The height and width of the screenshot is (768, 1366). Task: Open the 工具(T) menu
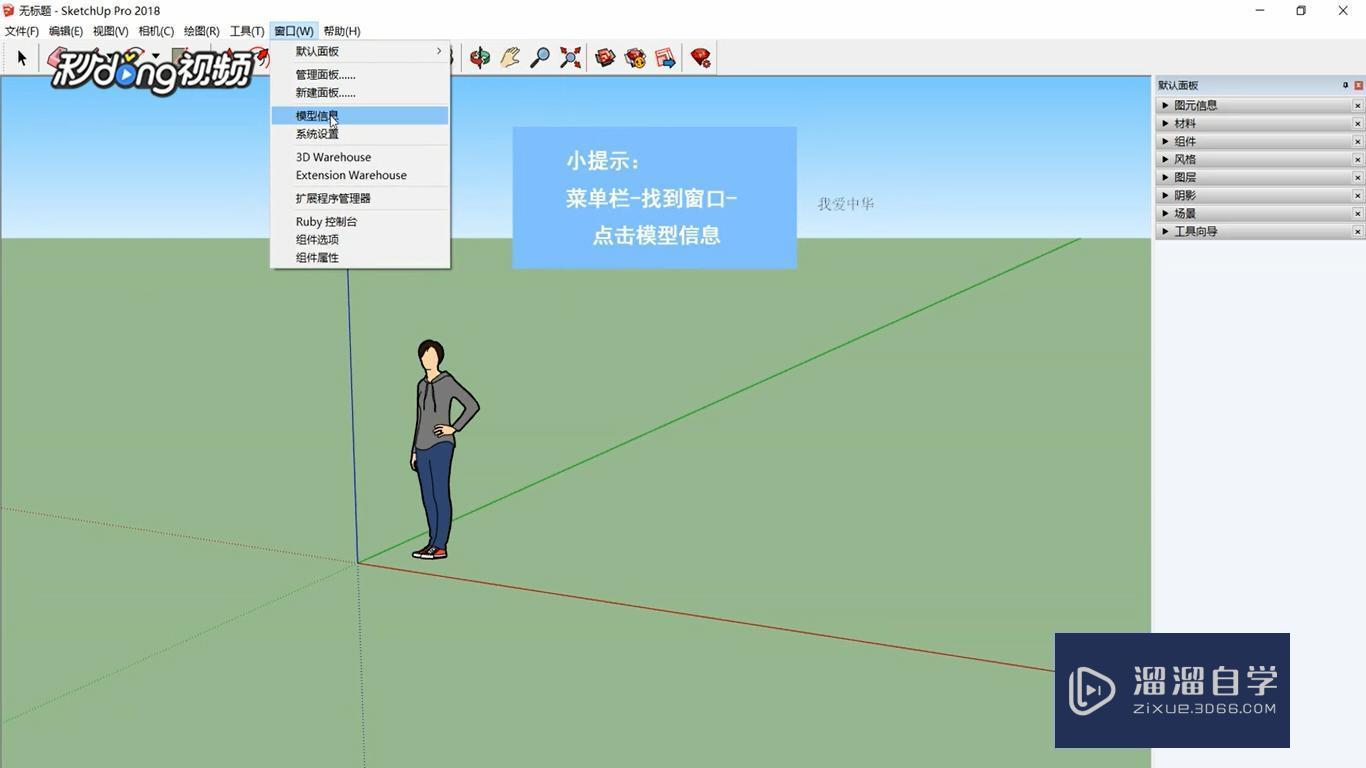coord(247,31)
